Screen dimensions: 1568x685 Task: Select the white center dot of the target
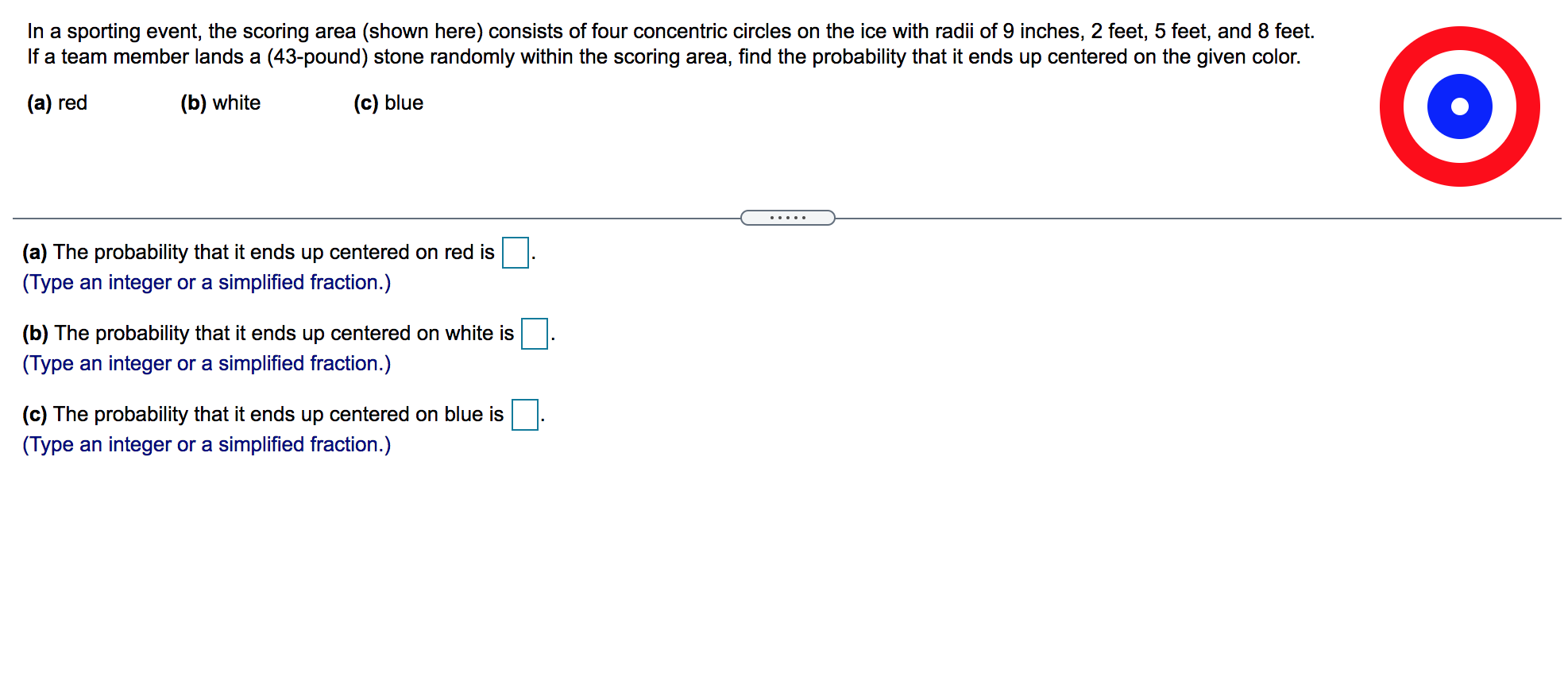[1460, 106]
